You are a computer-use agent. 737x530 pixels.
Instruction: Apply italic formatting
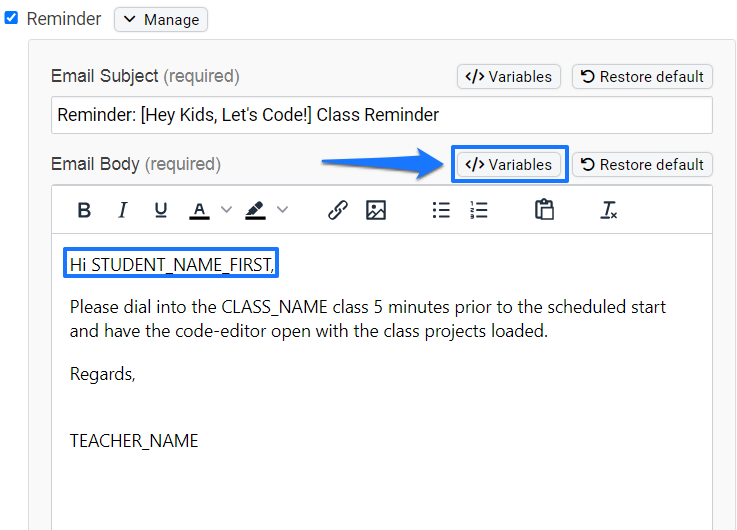123,210
